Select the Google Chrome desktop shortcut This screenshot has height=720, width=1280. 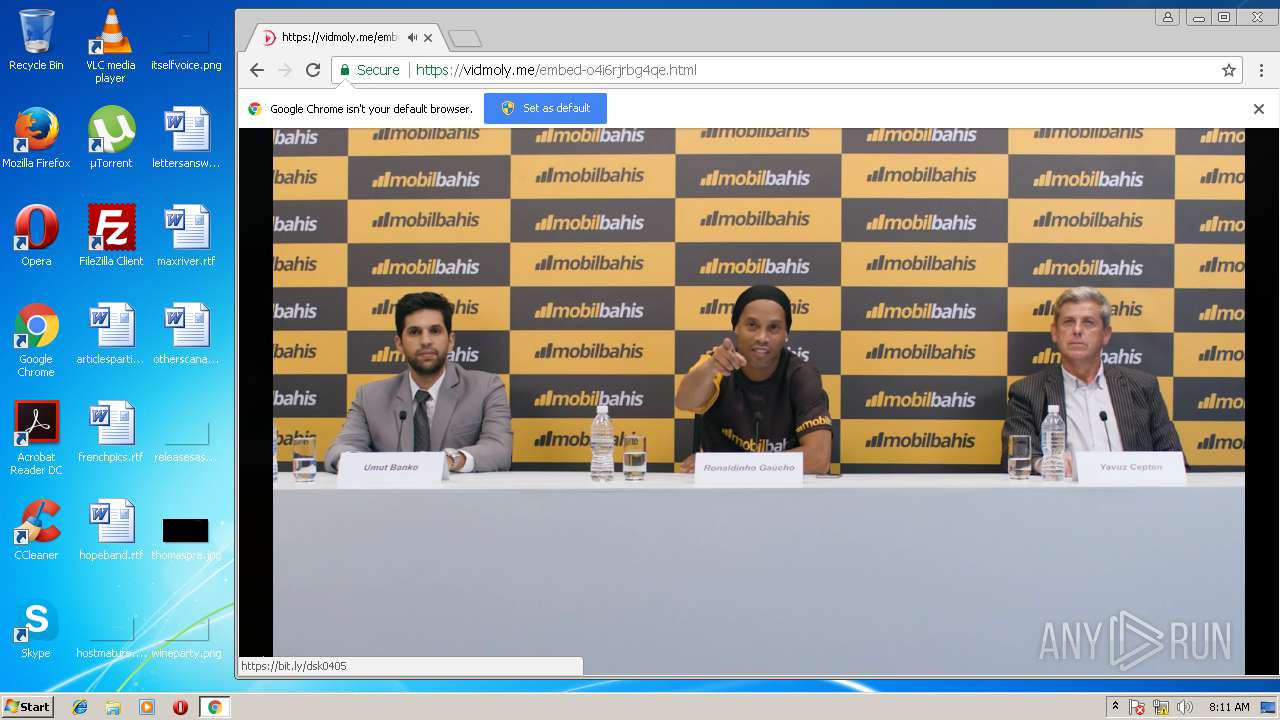point(36,340)
